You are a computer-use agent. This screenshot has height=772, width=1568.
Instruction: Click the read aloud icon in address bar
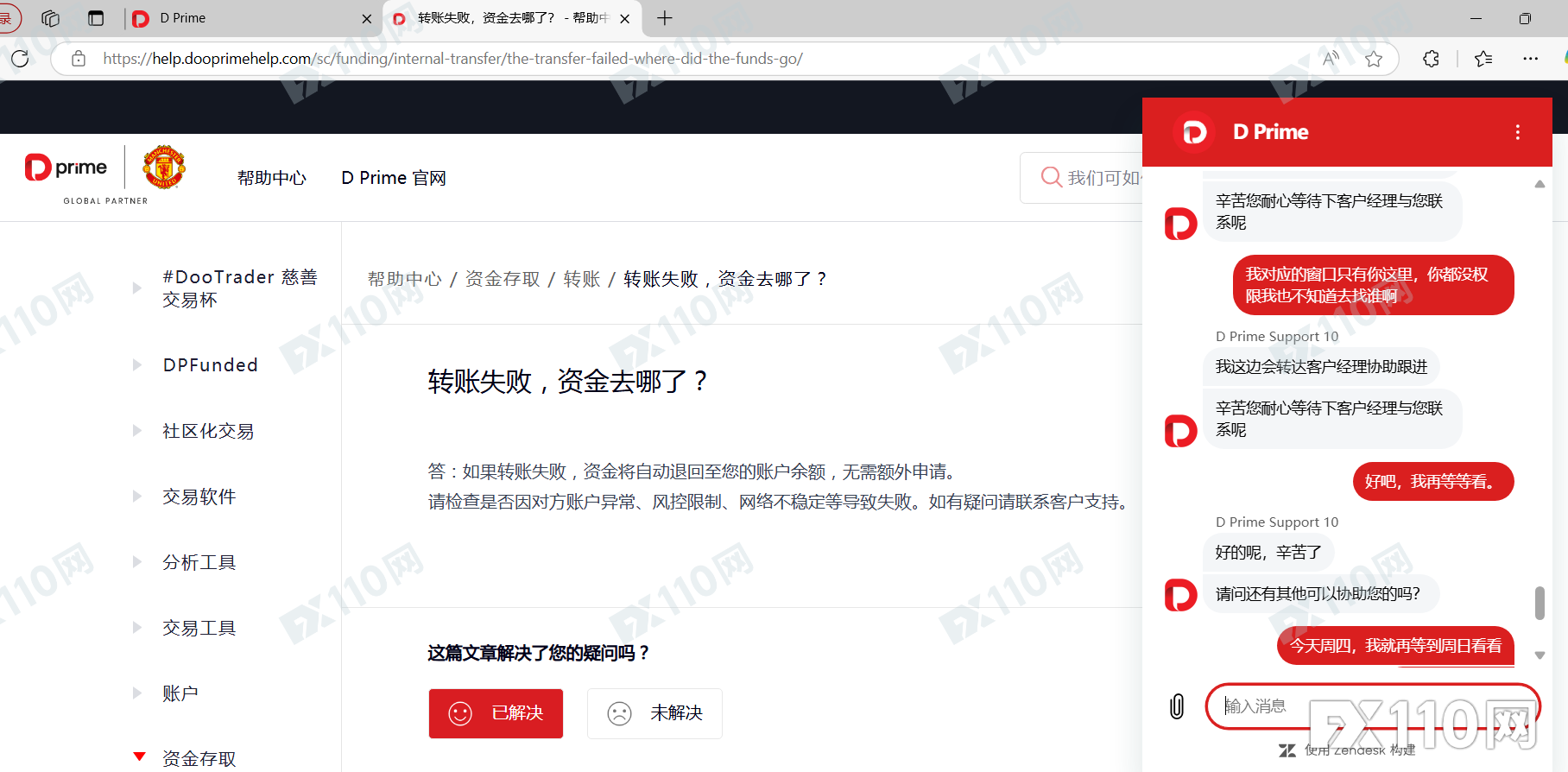1331,59
